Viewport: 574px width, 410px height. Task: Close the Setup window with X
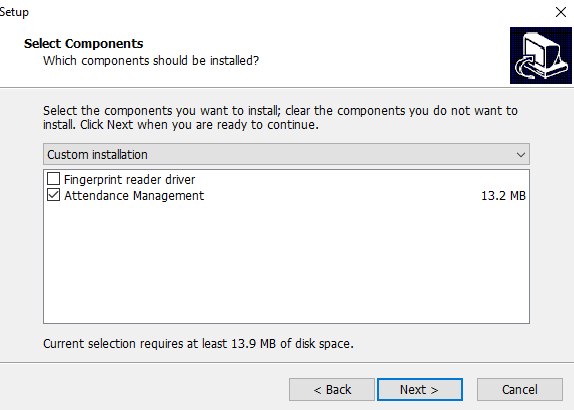[560, 12]
